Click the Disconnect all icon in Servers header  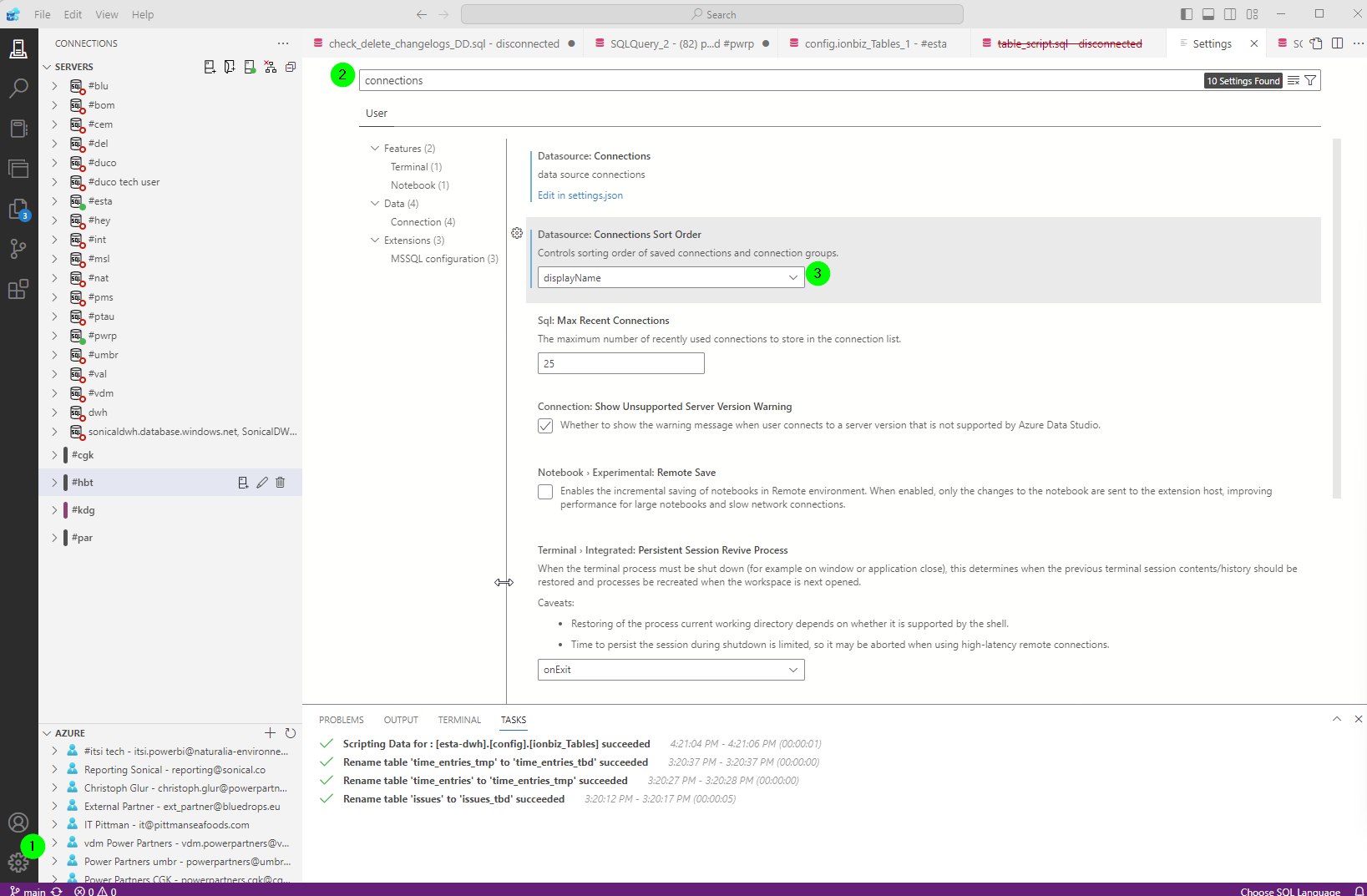click(x=271, y=67)
